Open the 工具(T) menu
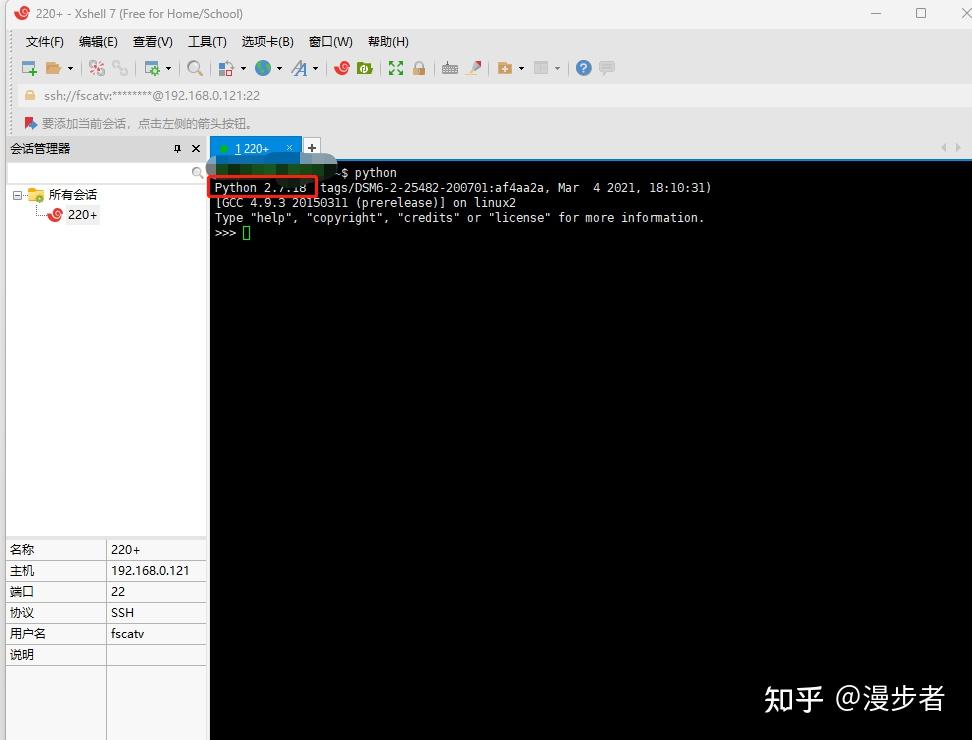Image resolution: width=972 pixels, height=740 pixels. pyautogui.click(x=207, y=42)
